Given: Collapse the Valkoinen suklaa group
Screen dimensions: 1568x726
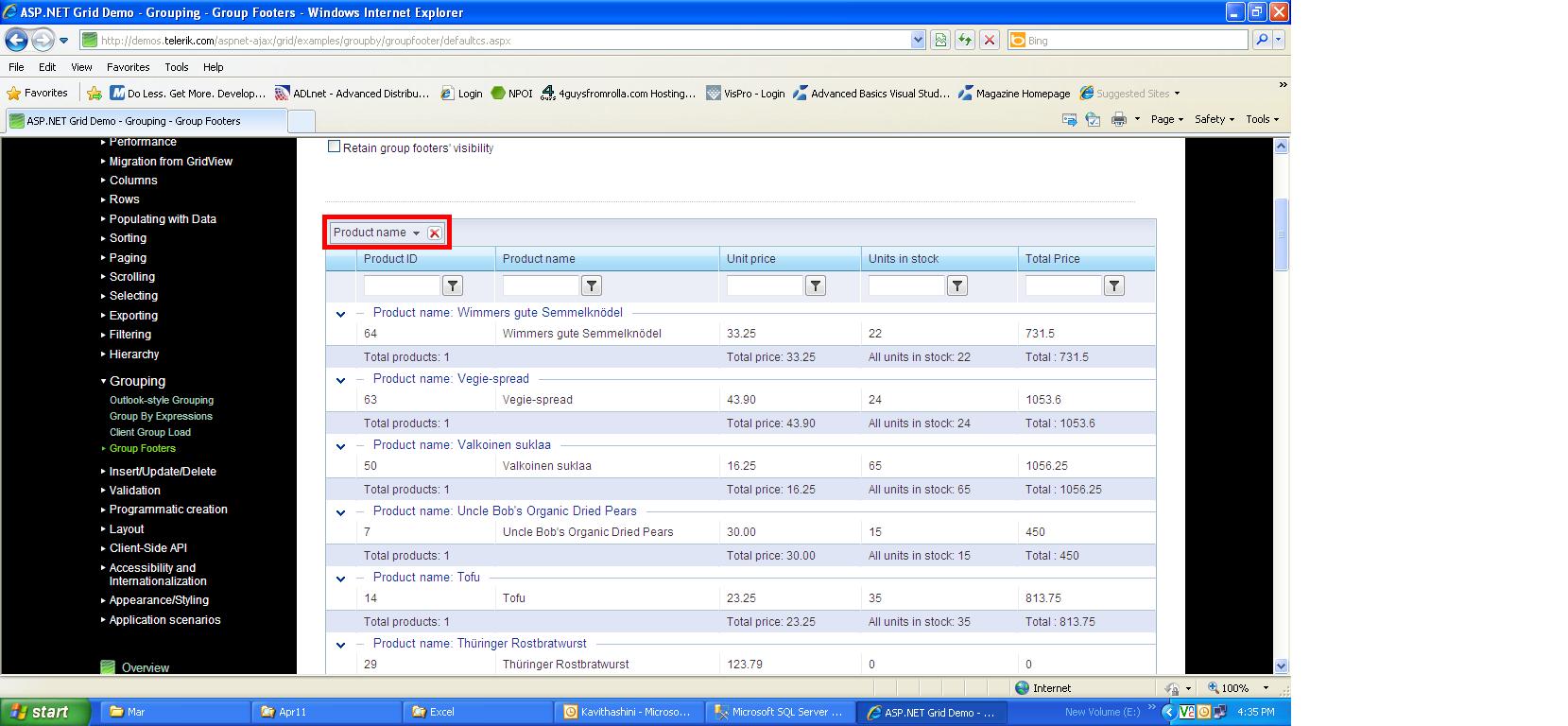Looking at the screenshot, I should pyautogui.click(x=341, y=446).
